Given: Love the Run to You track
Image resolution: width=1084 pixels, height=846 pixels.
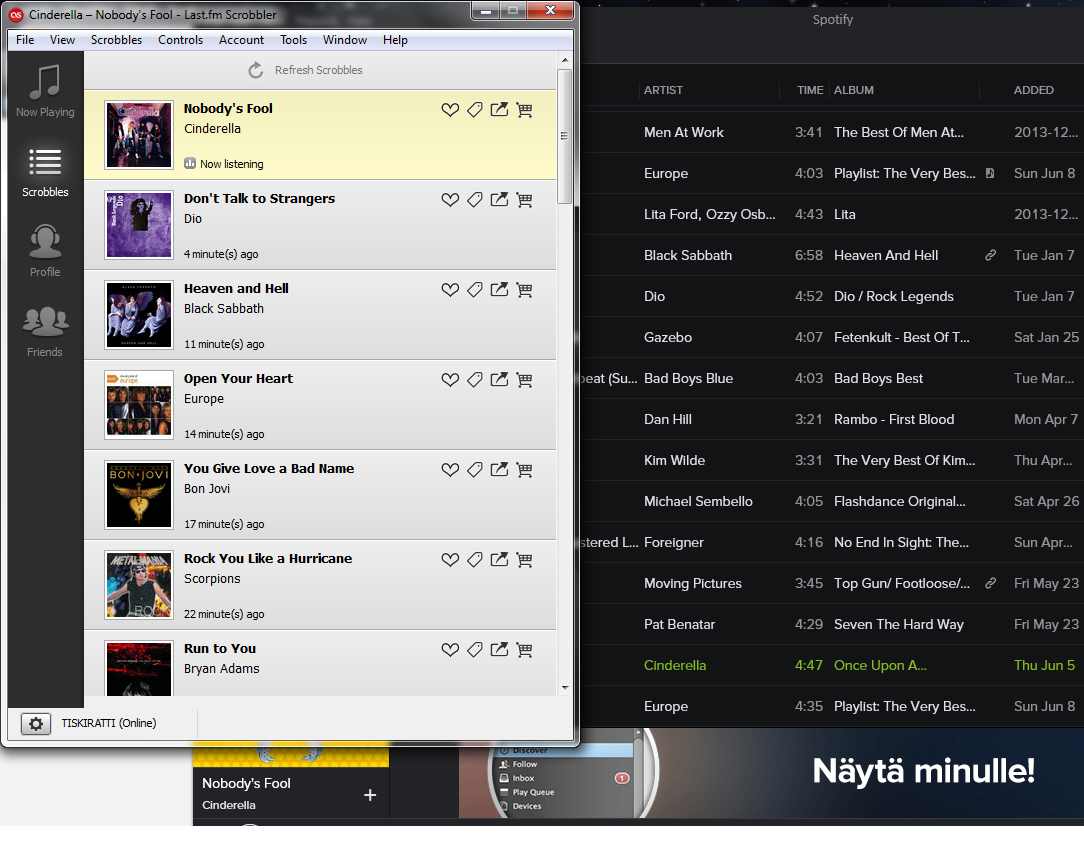Looking at the screenshot, I should [450, 650].
